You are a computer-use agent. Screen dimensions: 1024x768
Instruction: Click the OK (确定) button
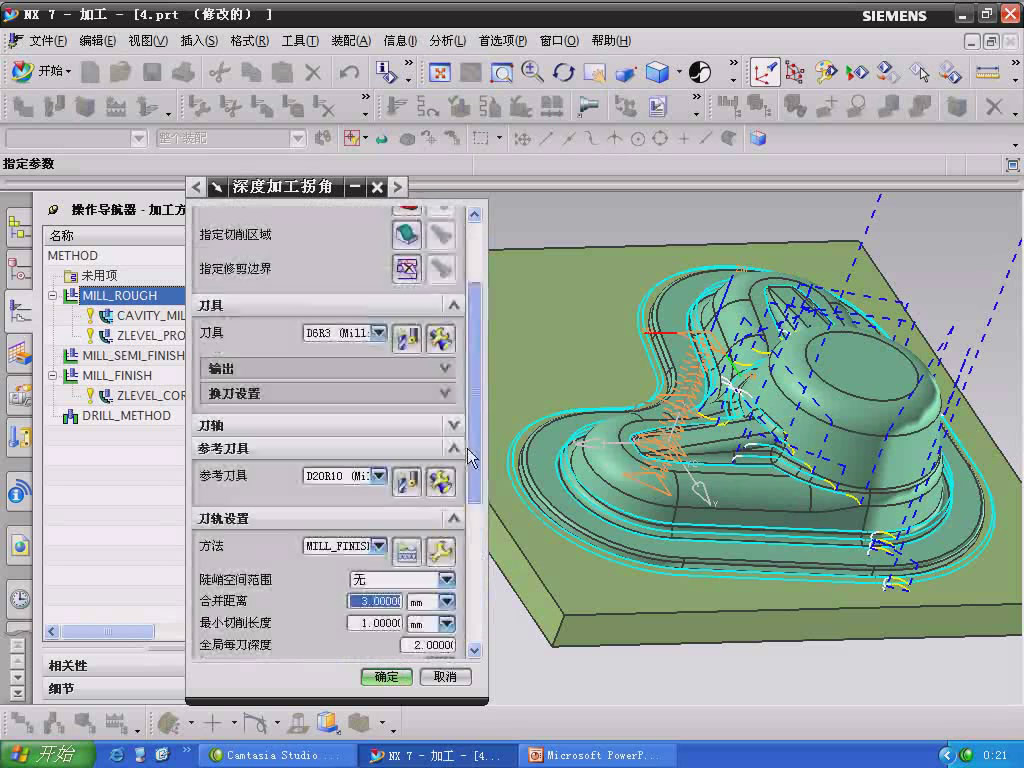[387, 677]
